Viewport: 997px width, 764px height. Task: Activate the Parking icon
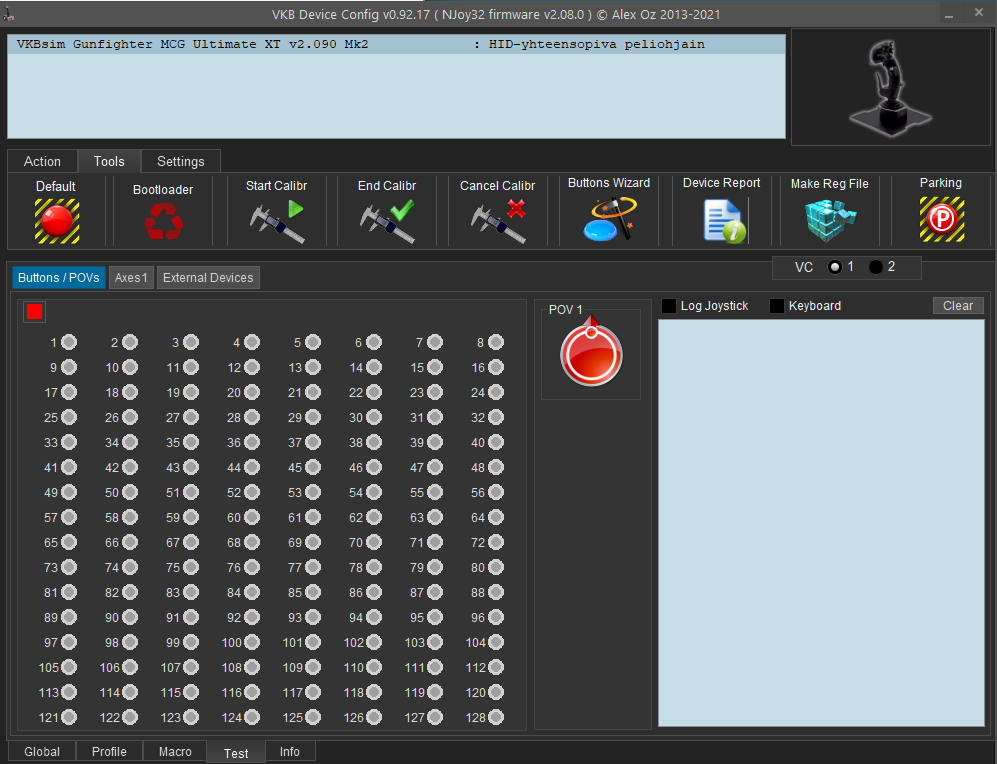[x=942, y=219]
